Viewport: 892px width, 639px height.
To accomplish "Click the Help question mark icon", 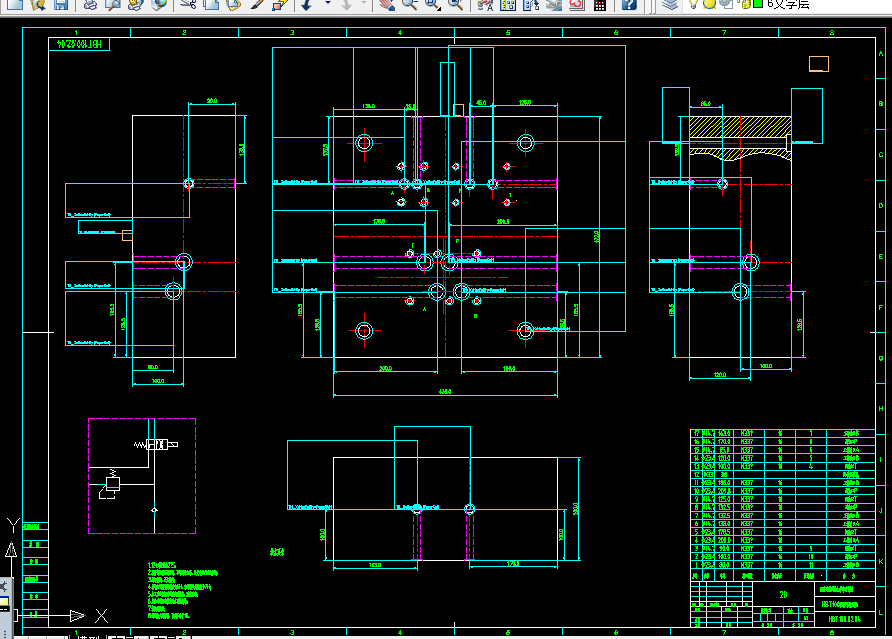I will pyautogui.click(x=629, y=5).
